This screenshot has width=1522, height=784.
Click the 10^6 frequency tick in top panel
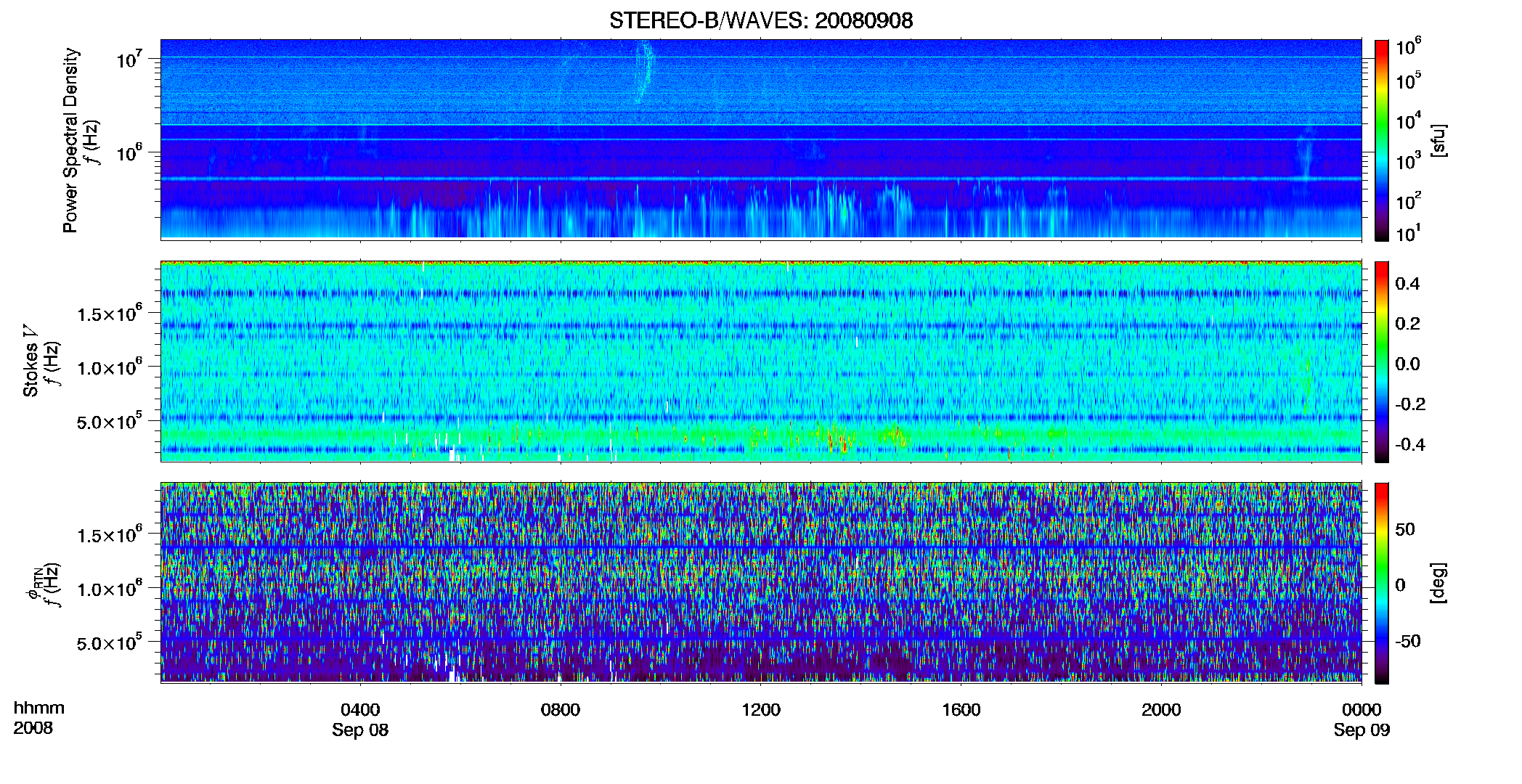tap(129, 152)
